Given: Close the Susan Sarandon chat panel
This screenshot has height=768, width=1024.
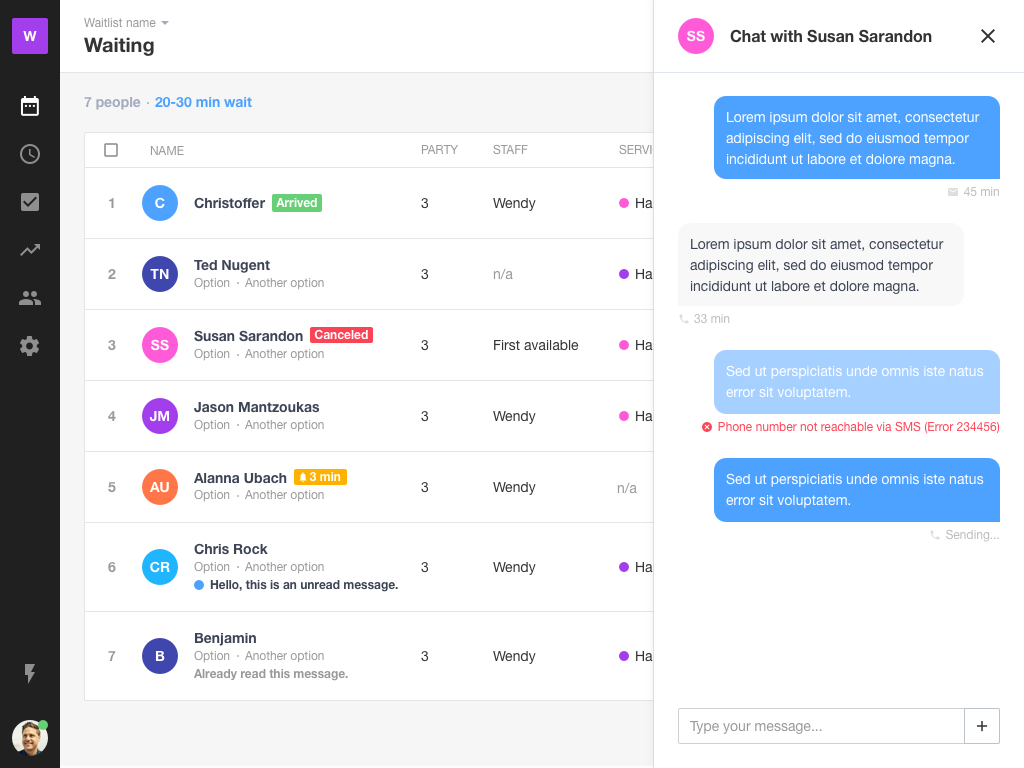Looking at the screenshot, I should click(x=988, y=36).
